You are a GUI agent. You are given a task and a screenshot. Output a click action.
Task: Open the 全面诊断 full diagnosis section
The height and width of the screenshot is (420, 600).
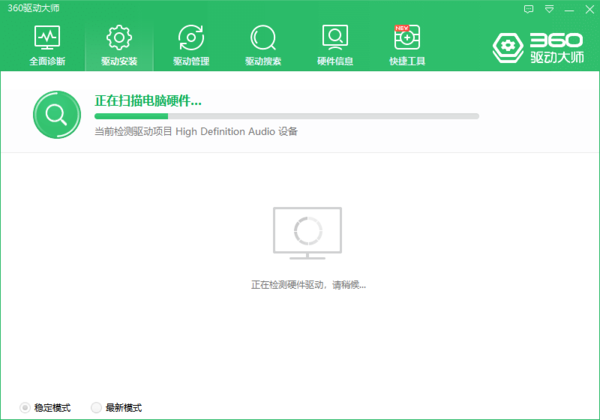[48, 45]
